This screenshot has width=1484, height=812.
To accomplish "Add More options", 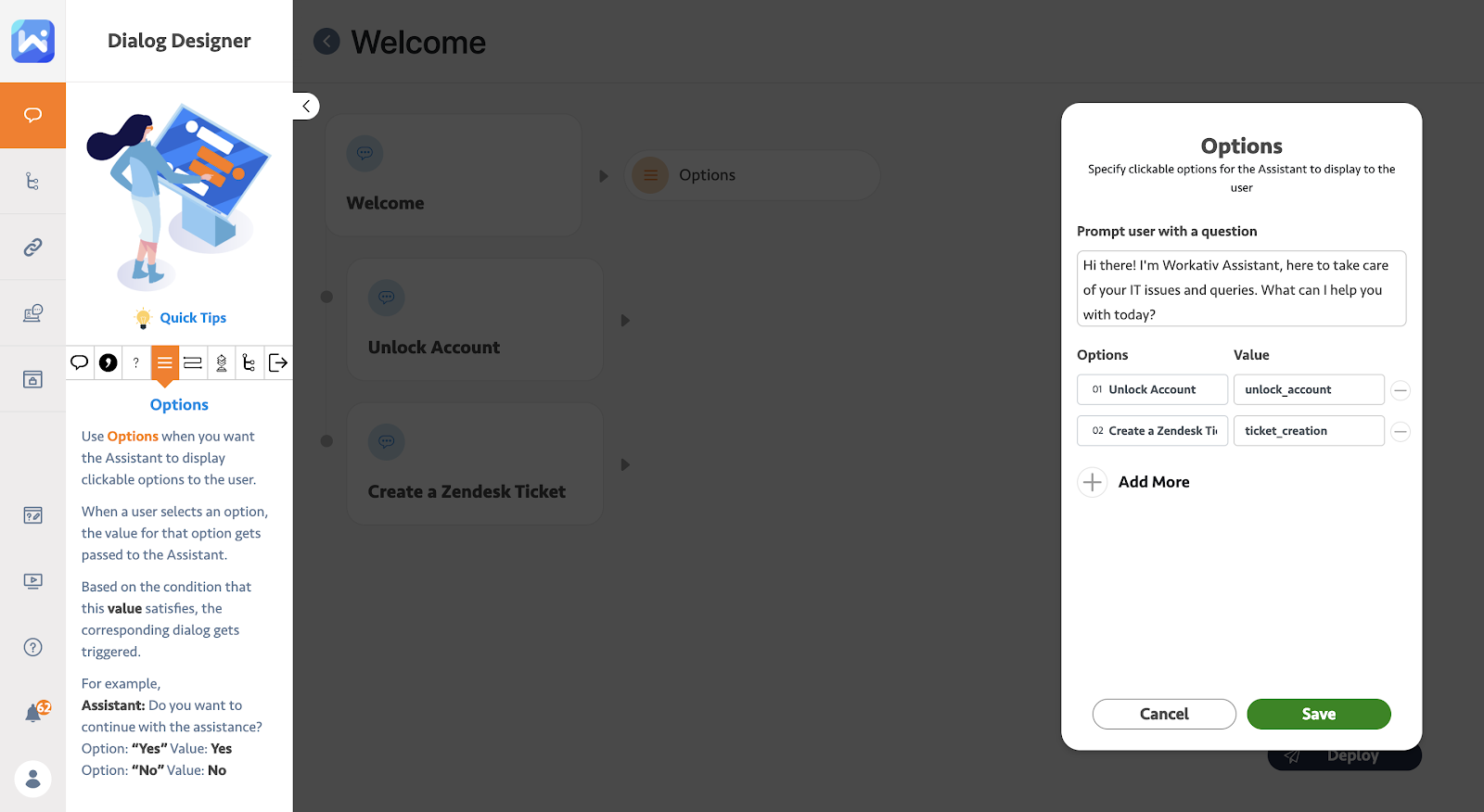I will [1134, 482].
